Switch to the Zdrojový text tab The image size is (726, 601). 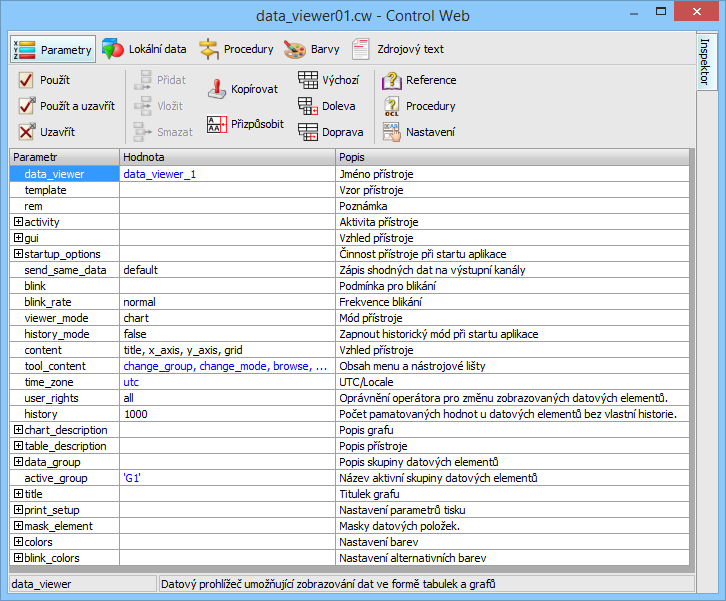[x=397, y=49]
